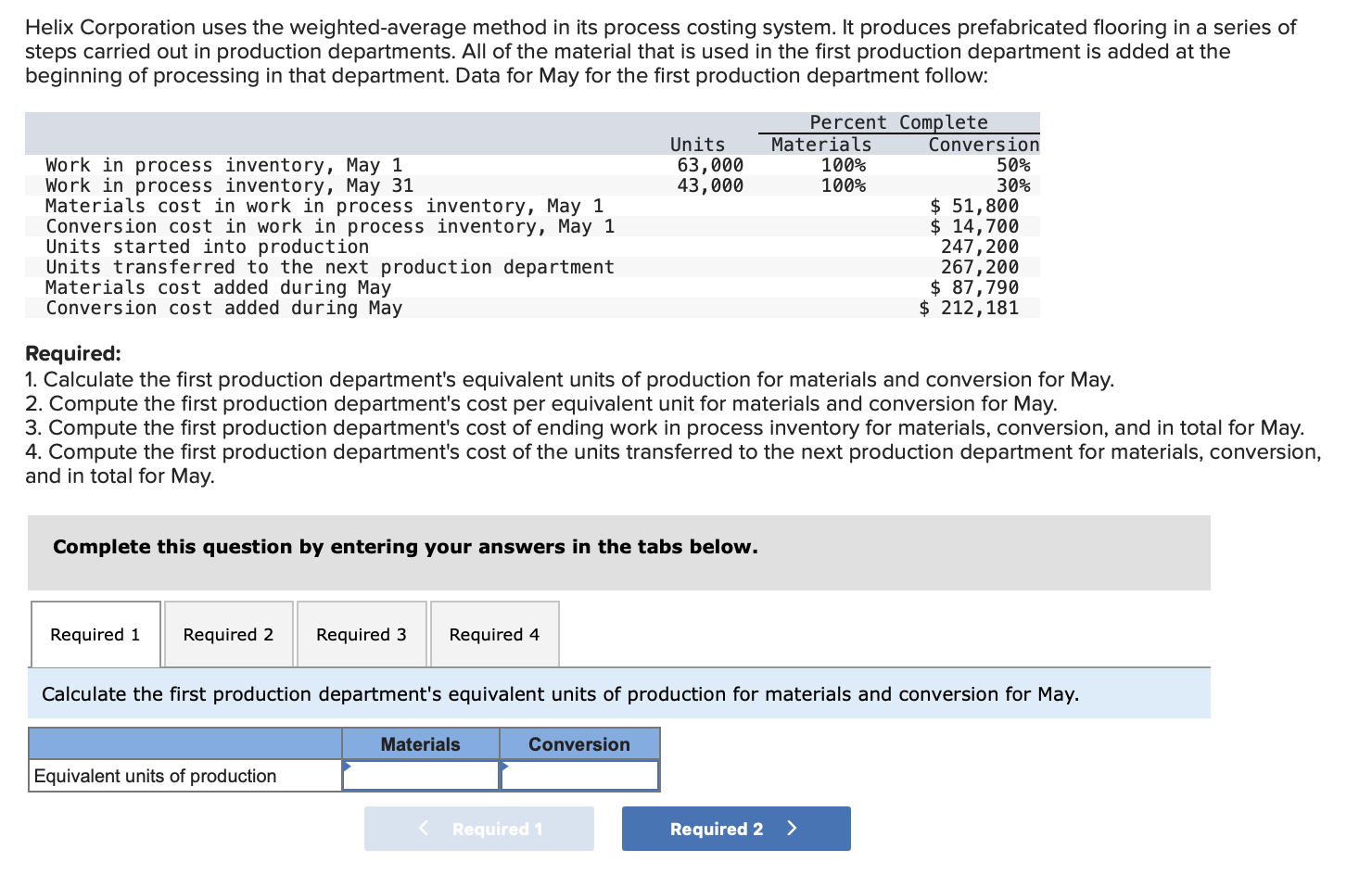Click the '63,000' units value
This screenshot has width=1372, height=875.
[710, 165]
